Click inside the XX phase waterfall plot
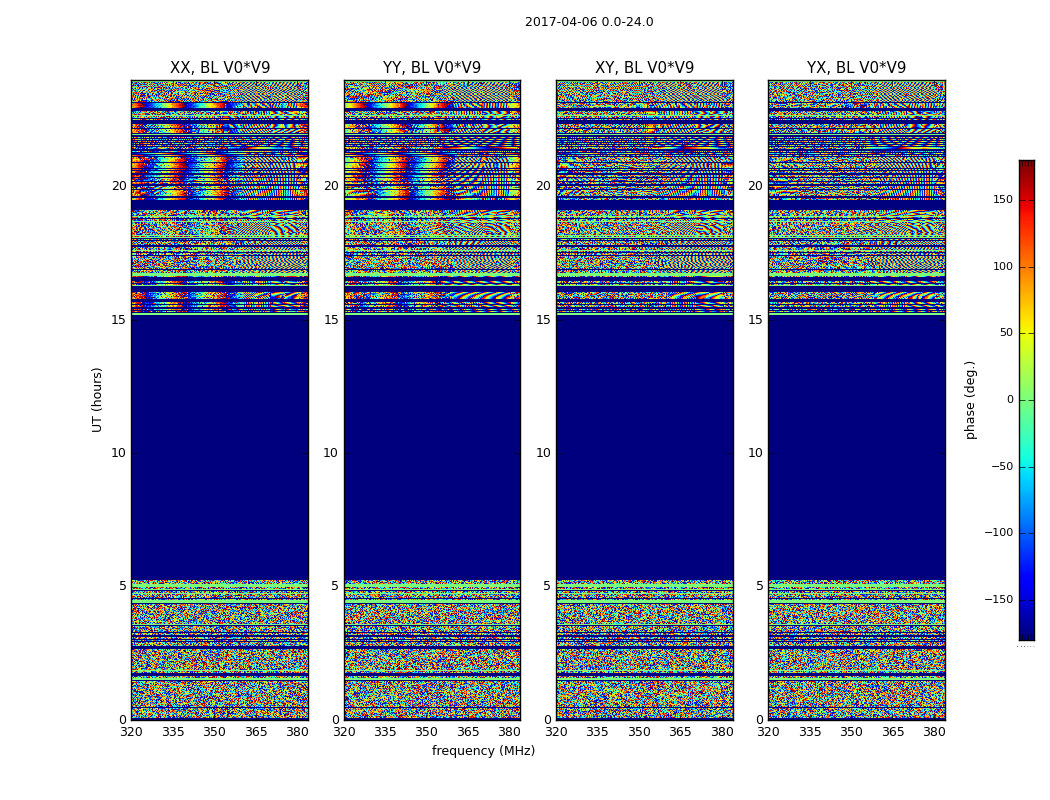The image size is (1050, 800). click(220, 400)
